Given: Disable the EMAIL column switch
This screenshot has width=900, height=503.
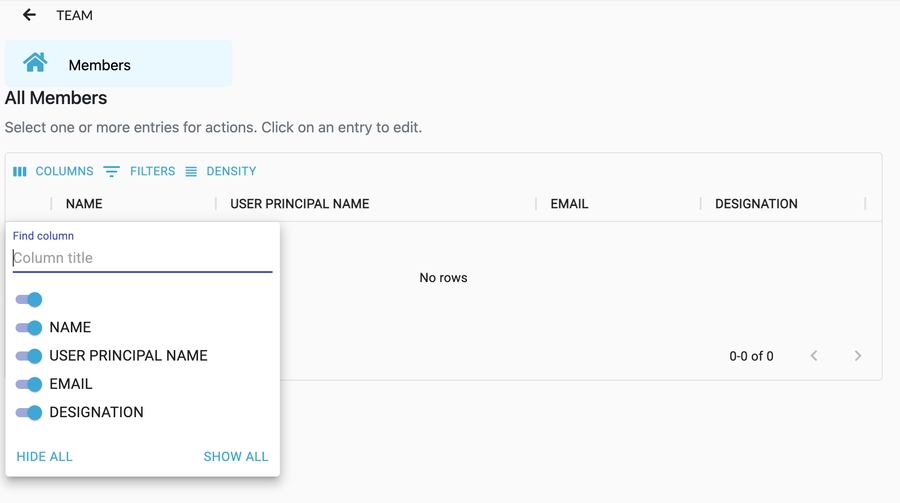Looking at the screenshot, I should [x=29, y=384].
